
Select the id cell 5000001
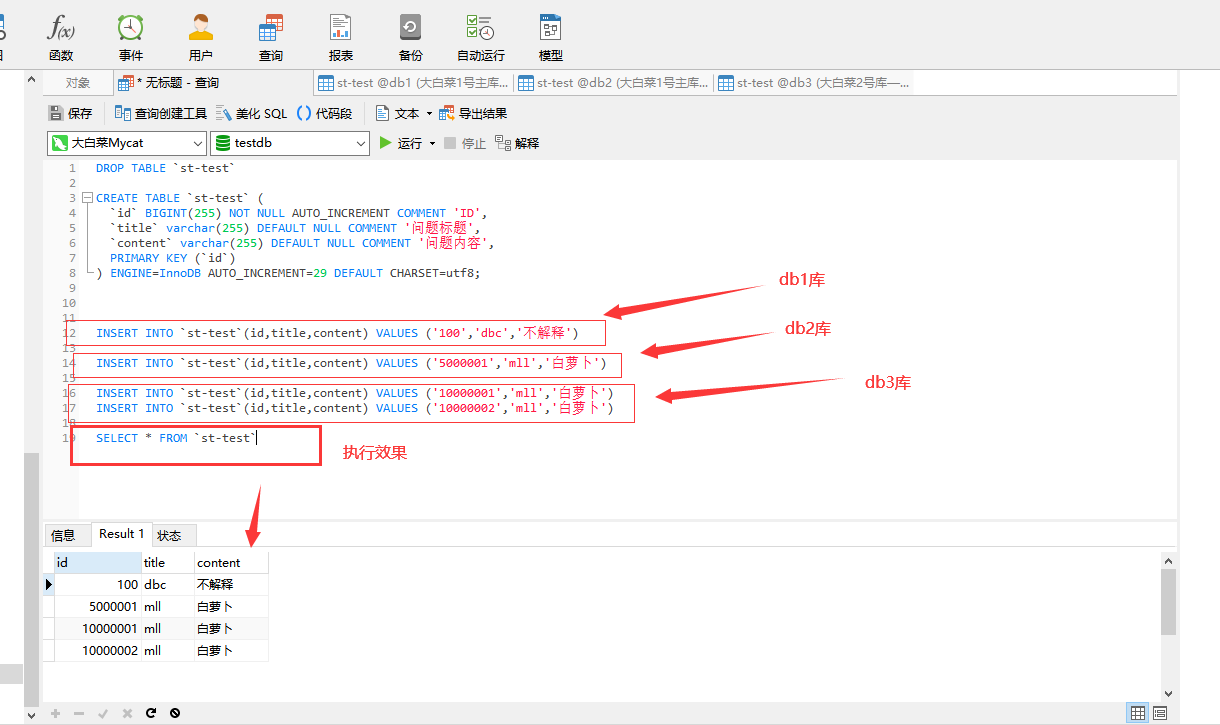click(x=97, y=606)
